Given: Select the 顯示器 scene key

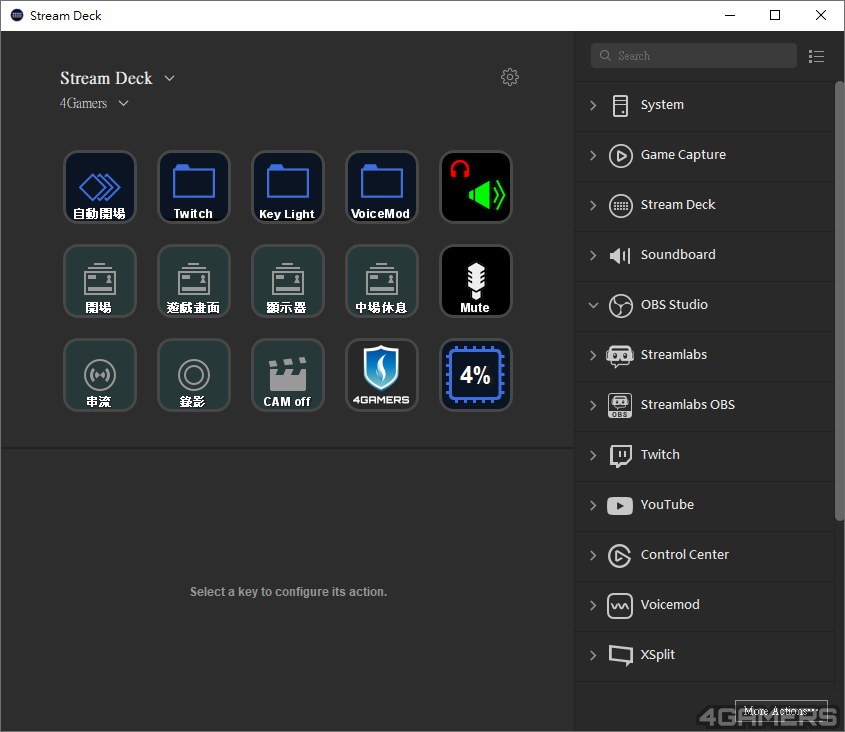Looking at the screenshot, I should click(288, 281).
